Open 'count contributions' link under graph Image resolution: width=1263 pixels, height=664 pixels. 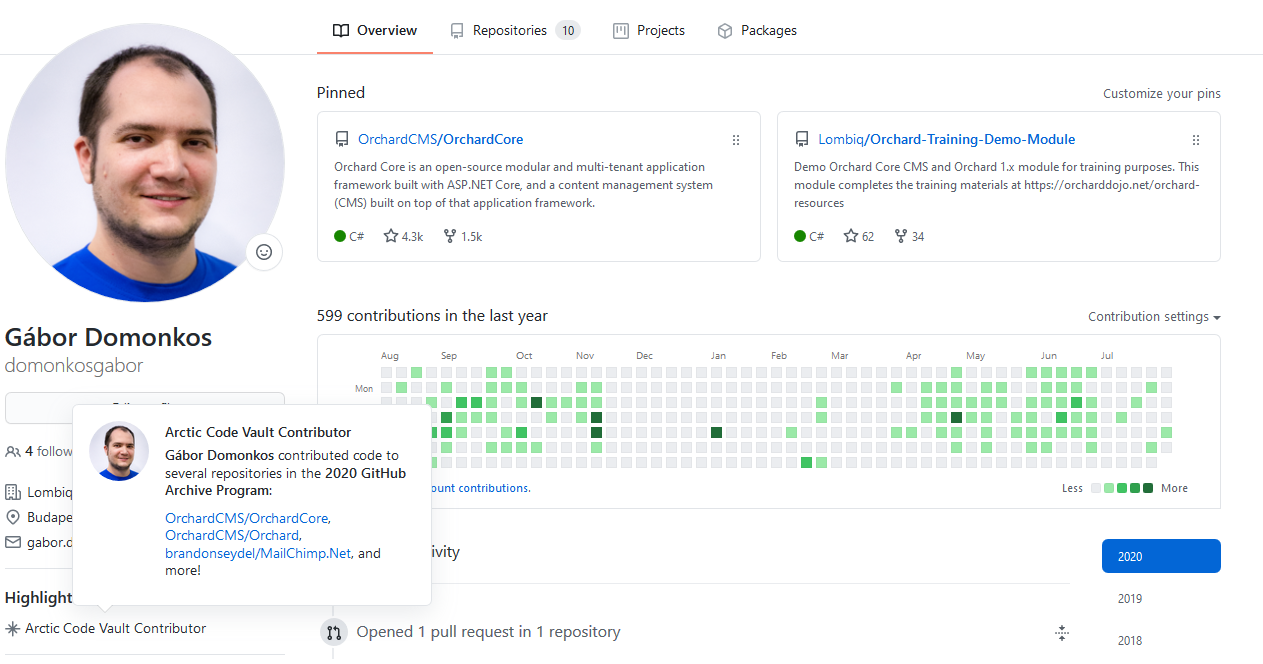click(479, 488)
